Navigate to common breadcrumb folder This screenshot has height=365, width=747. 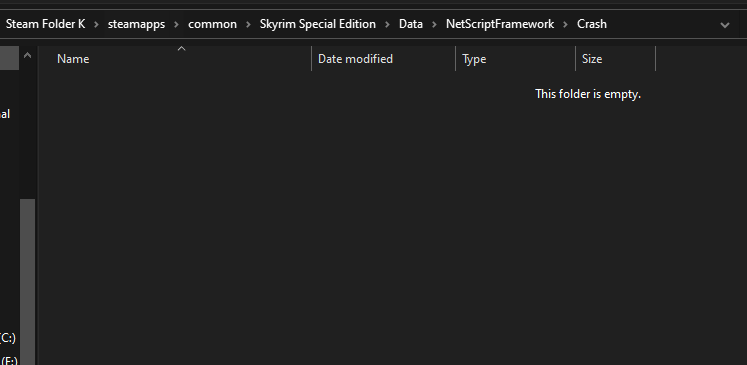[212, 24]
